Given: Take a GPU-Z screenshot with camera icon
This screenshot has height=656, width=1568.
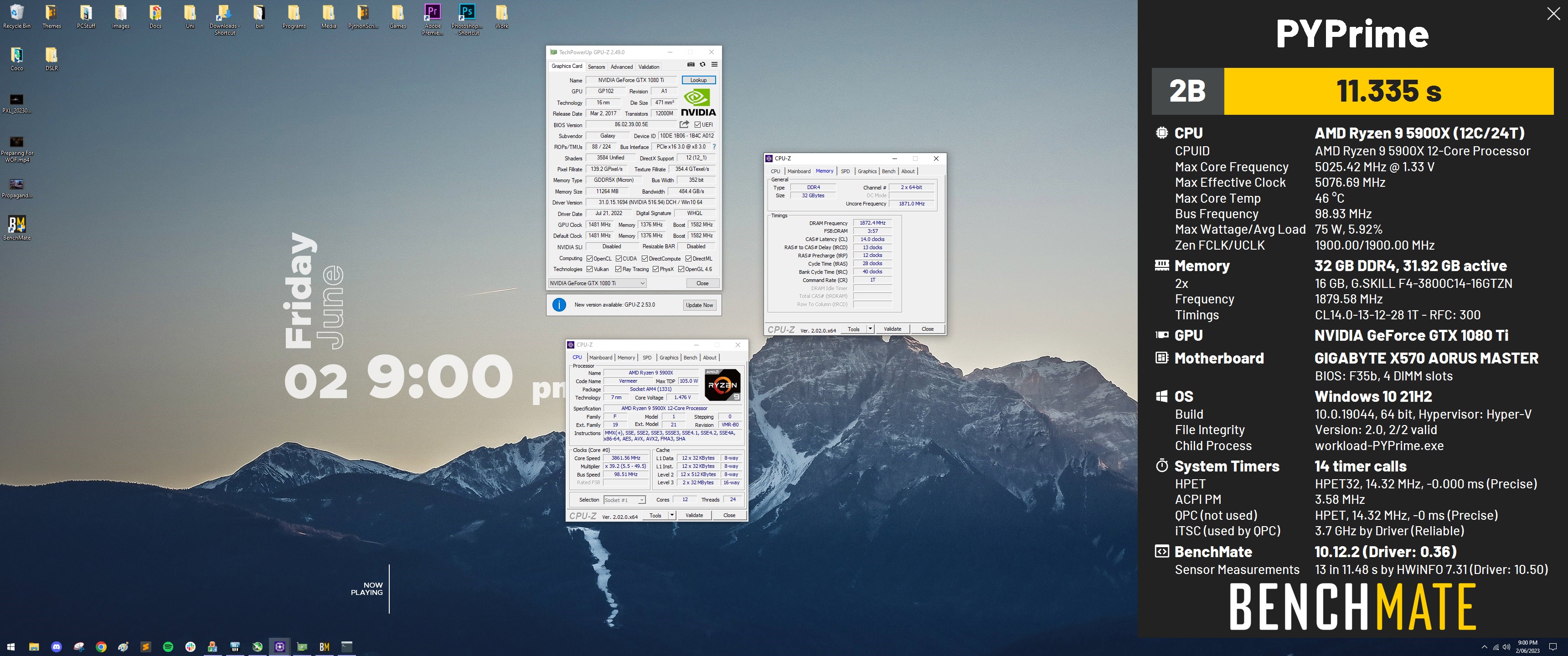Looking at the screenshot, I should click(691, 65).
